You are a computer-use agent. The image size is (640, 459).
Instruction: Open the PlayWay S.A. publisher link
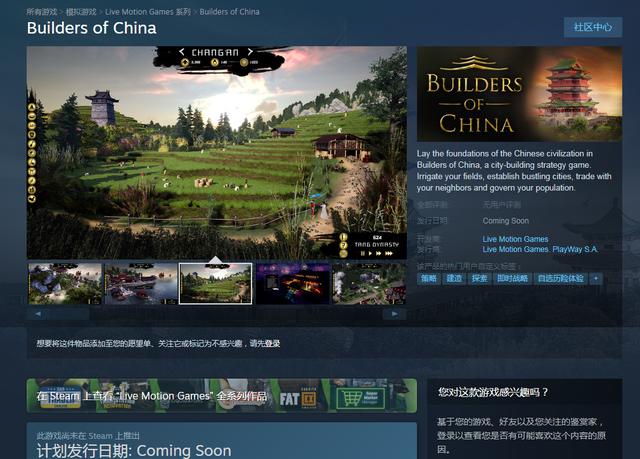pyautogui.click(x=575, y=249)
